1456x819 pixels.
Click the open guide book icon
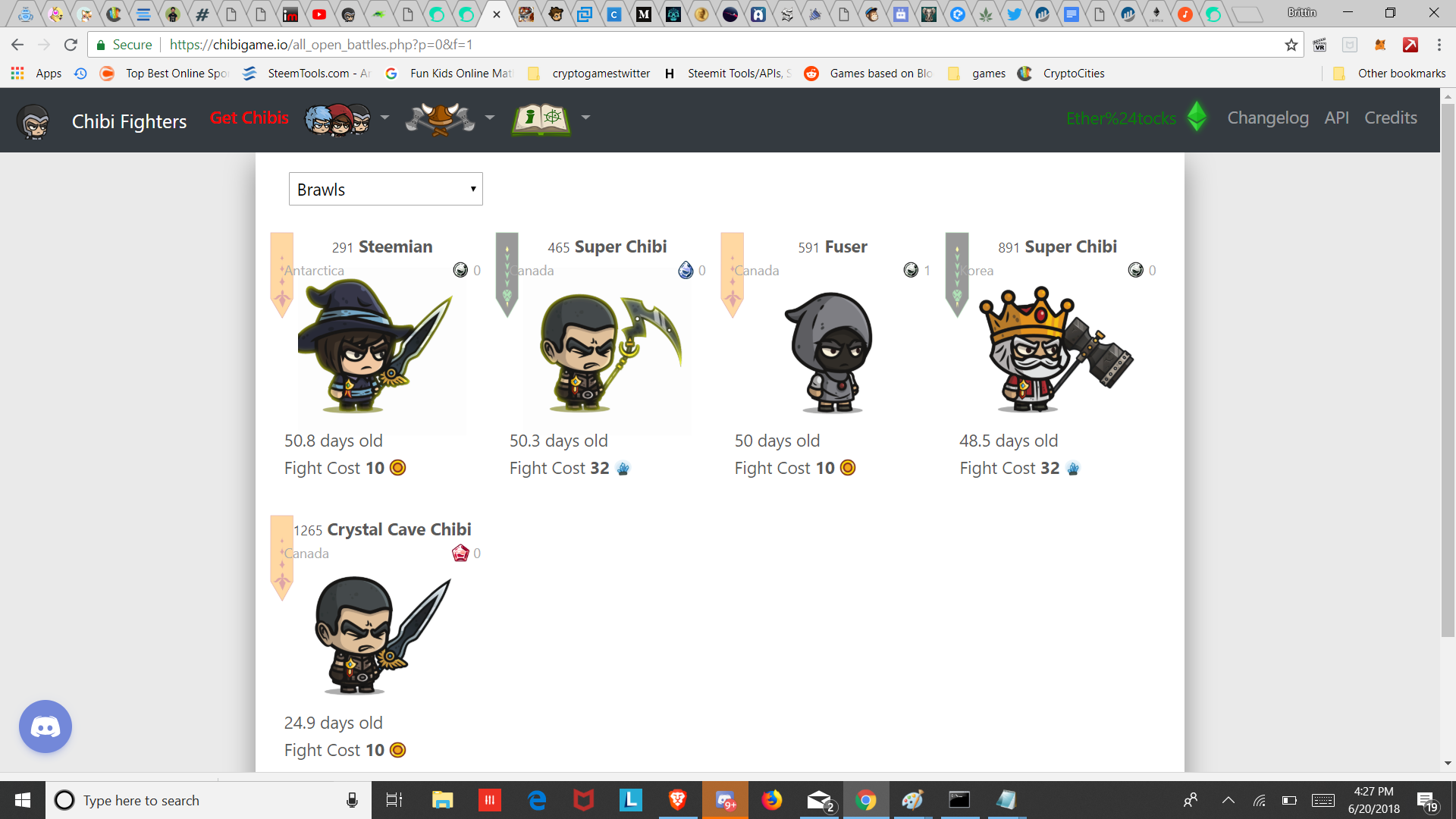pyautogui.click(x=541, y=118)
